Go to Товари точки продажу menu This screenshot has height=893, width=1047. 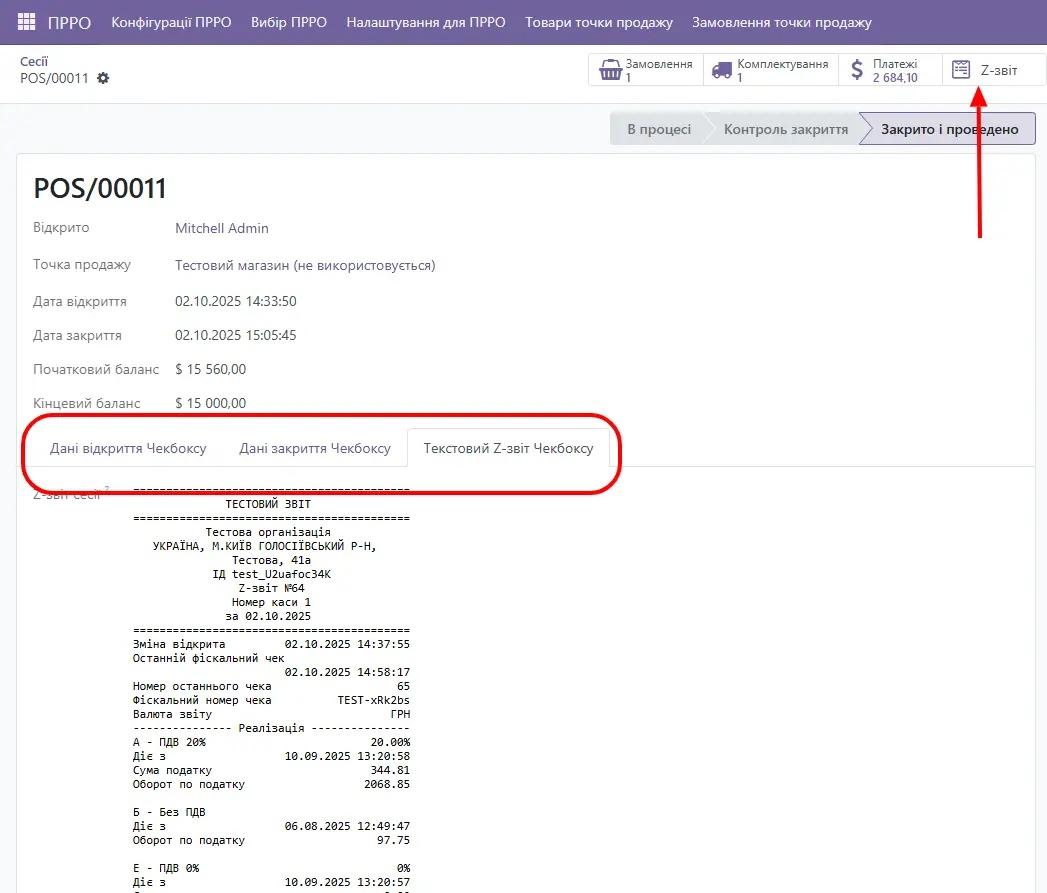[598, 22]
